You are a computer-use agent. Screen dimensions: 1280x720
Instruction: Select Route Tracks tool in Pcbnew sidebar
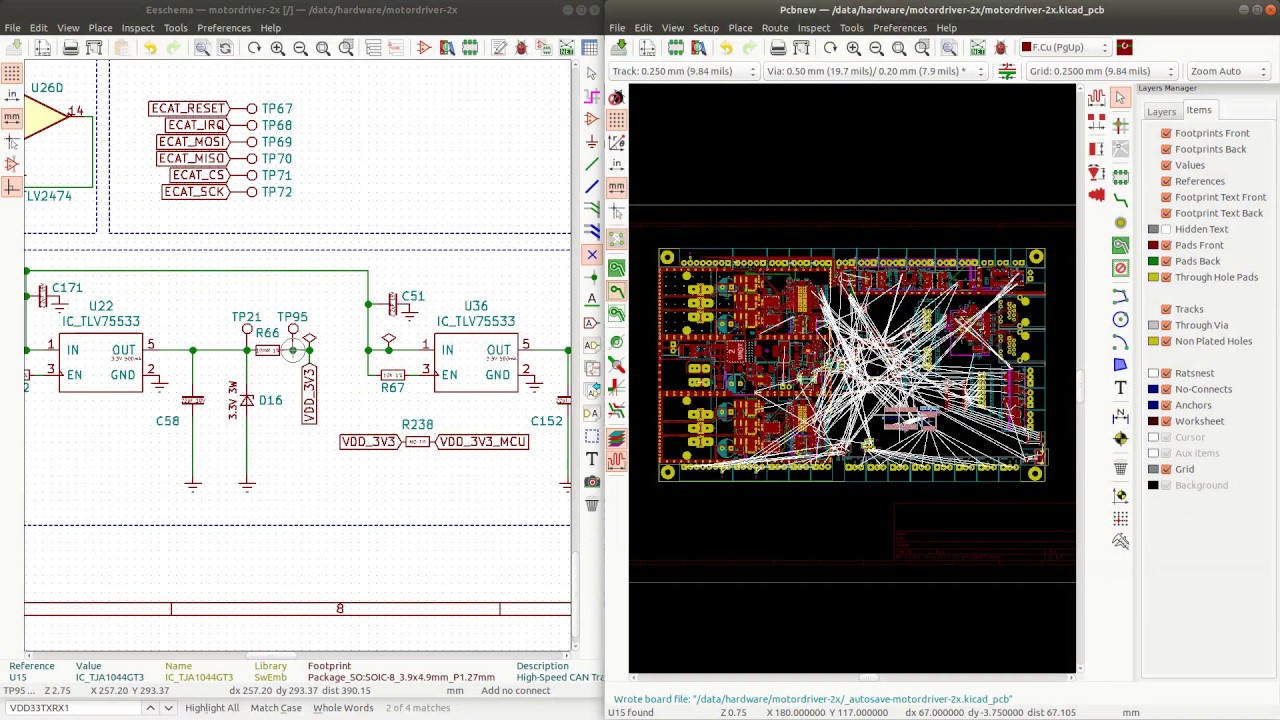click(x=1120, y=201)
